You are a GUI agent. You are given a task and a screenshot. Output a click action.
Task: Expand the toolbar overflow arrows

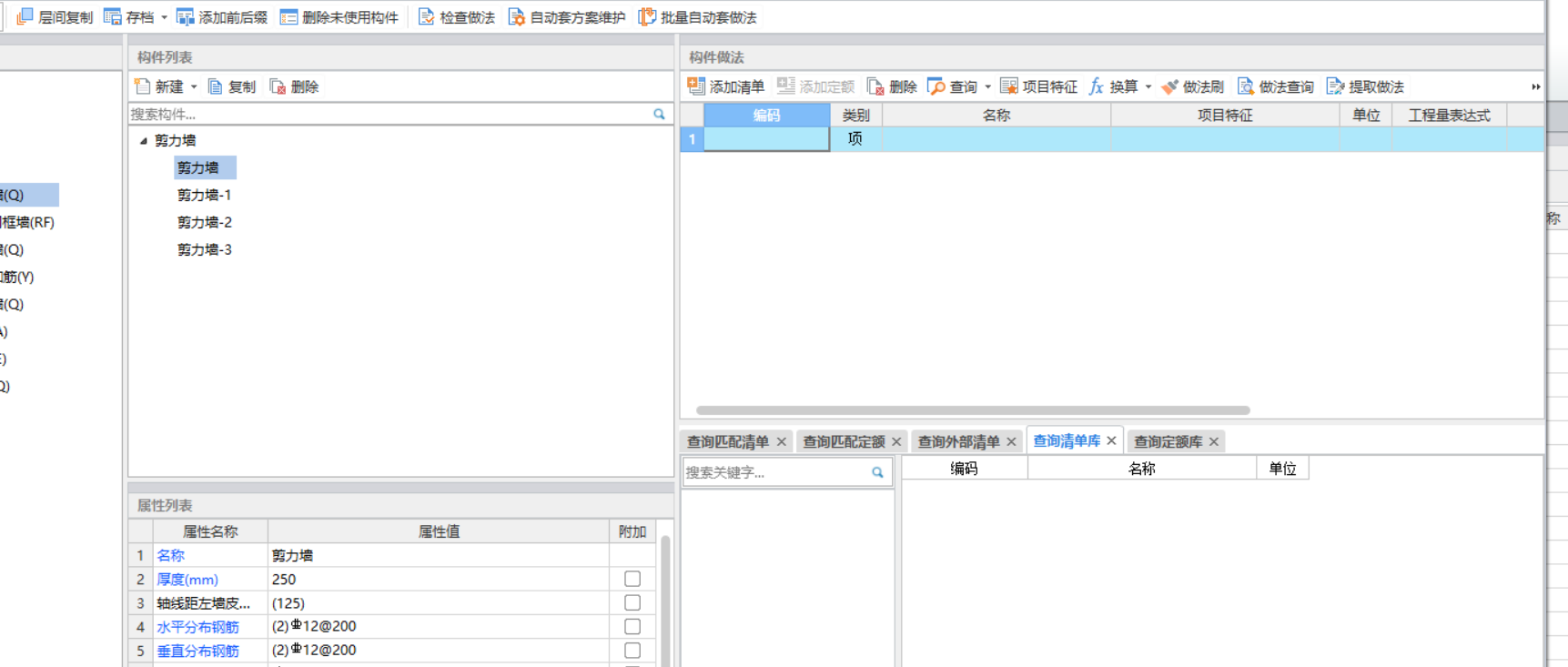pos(1536,87)
